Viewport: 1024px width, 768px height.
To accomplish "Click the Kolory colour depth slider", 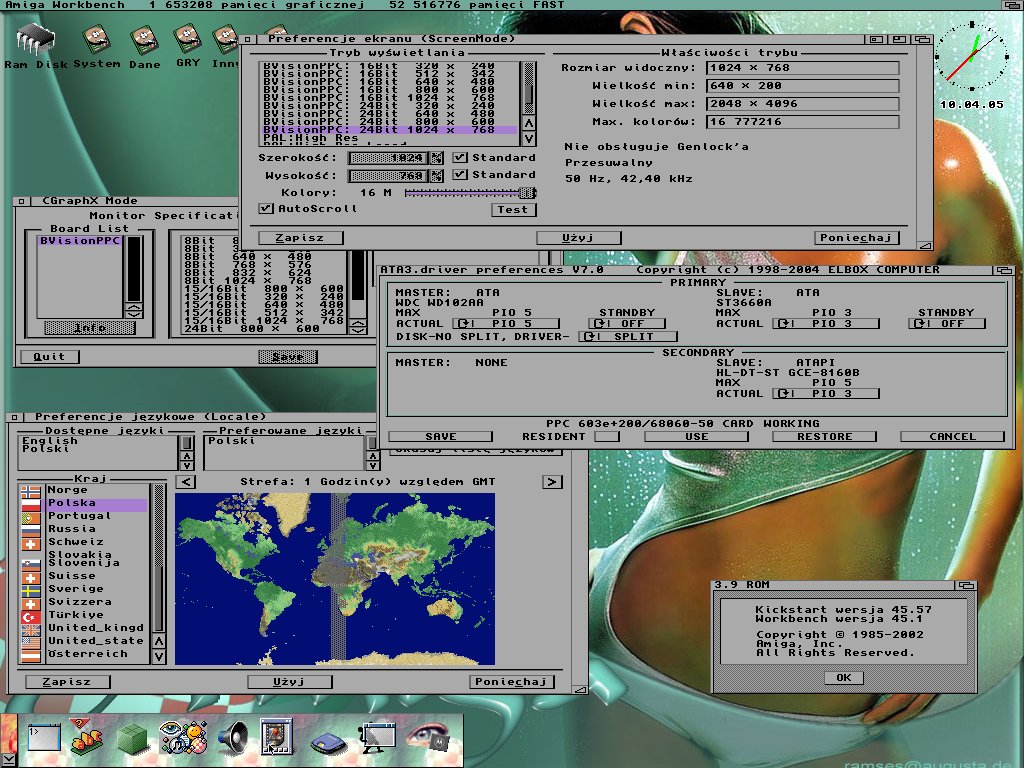I will pyautogui.click(x=470, y=193).
